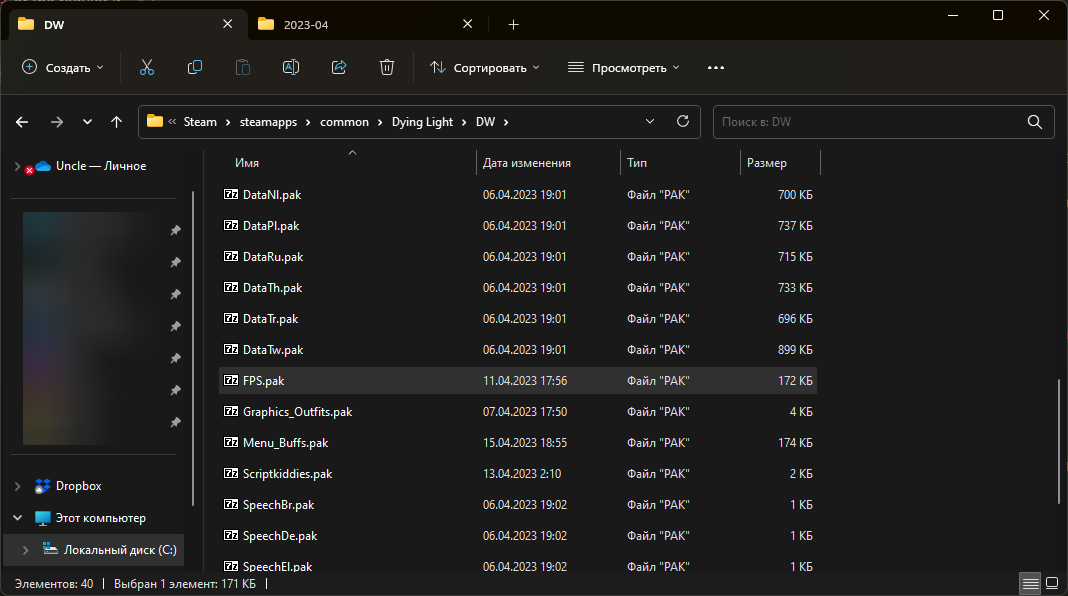1068x596 pixels.
Task: Click the search magnifier icon
Action: pyautogui.click(x=1035, y=122)
